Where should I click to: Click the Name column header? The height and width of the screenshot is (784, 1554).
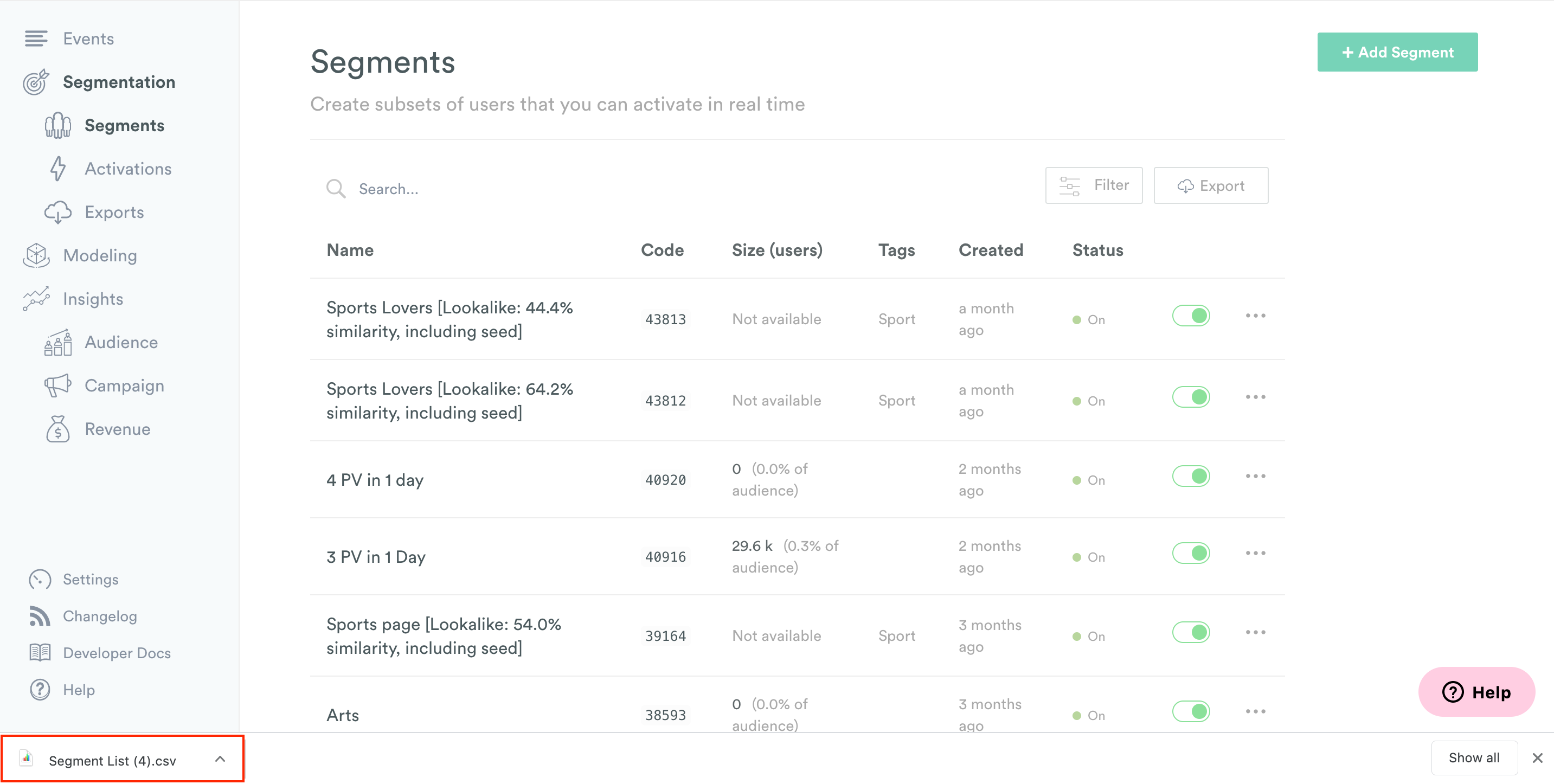click(x=350, y=250)
